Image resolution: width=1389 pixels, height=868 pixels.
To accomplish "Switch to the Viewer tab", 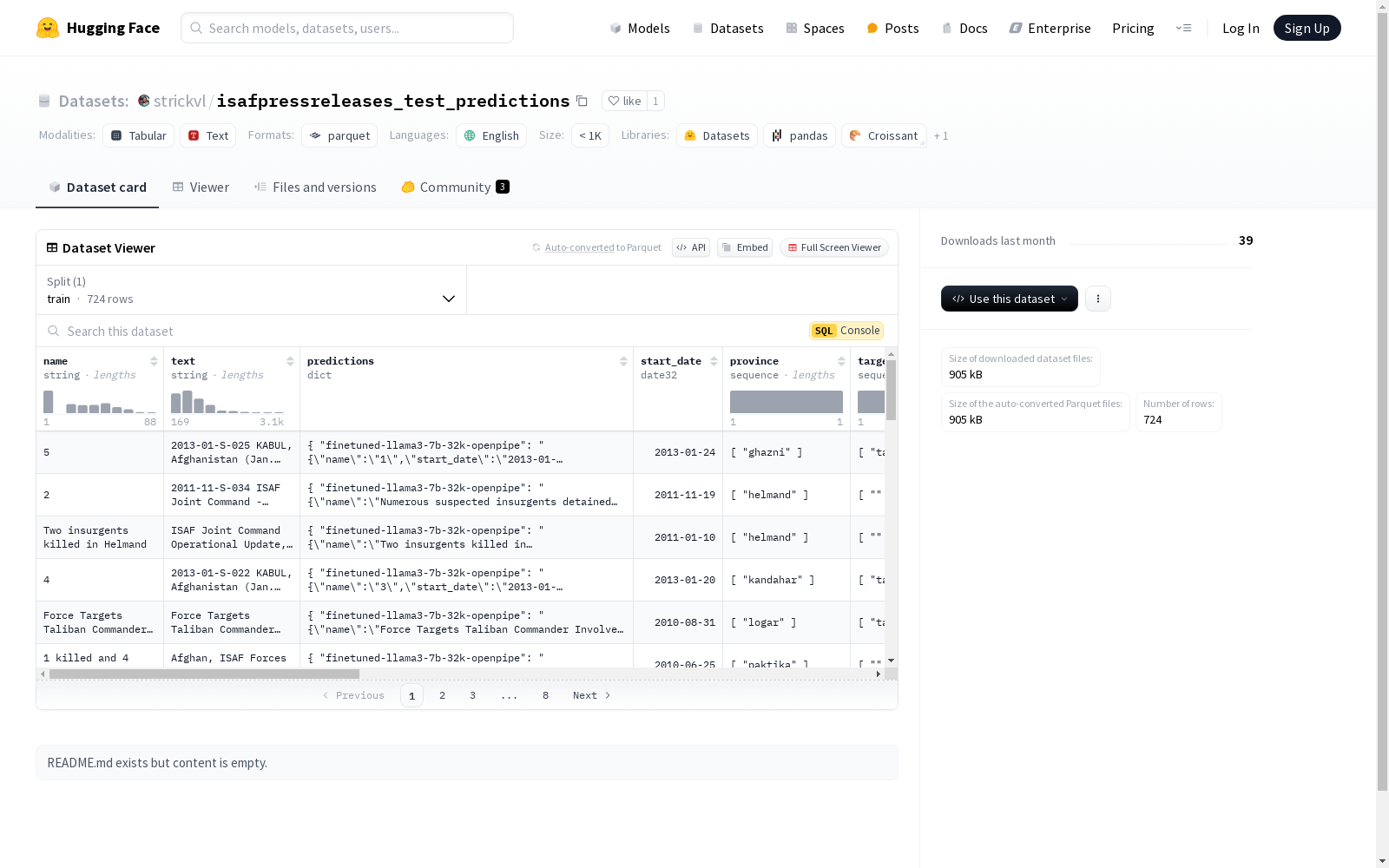I will pyautogui.click(x=201, y=187).
